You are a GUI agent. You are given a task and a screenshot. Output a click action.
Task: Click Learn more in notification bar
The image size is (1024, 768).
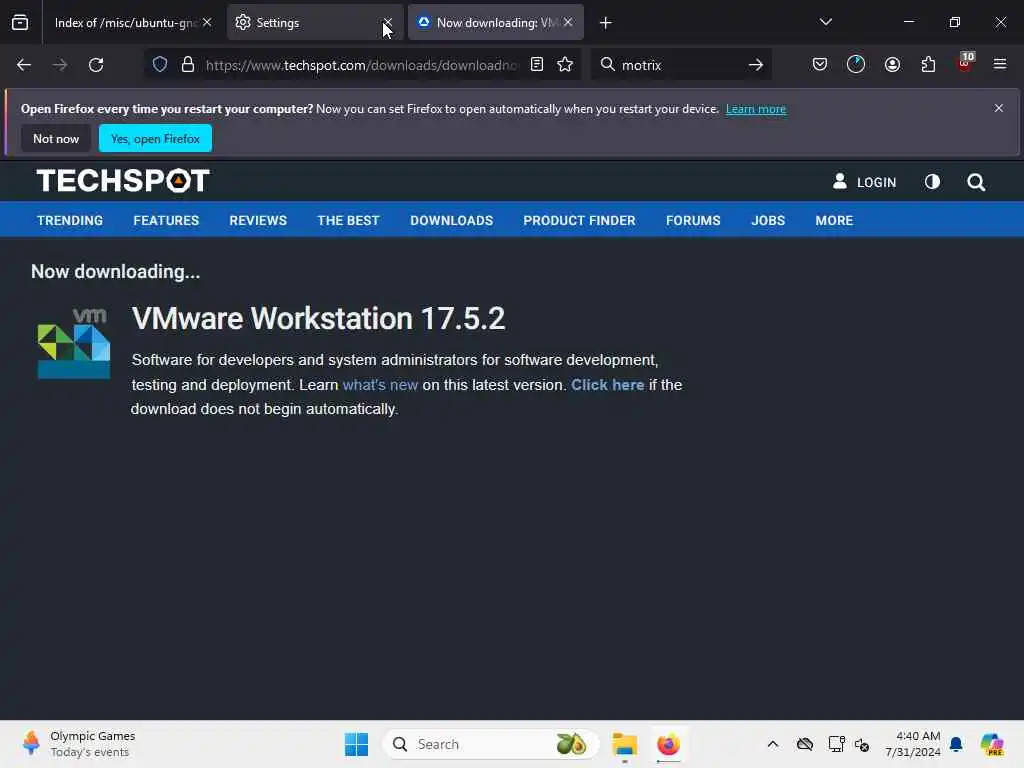coord(756,109)
